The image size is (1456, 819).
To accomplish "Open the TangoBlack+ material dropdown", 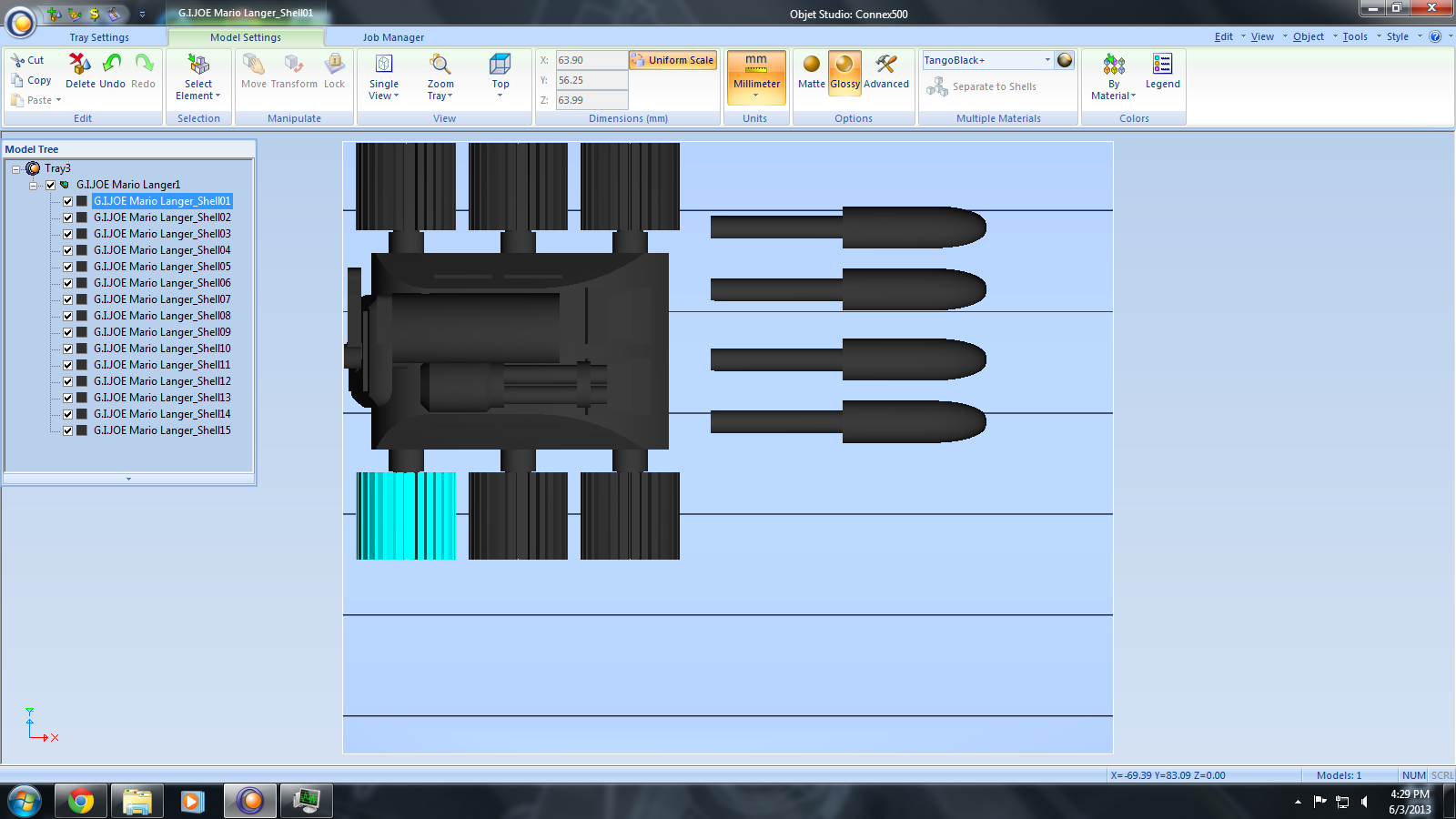I will (1047, 60).
